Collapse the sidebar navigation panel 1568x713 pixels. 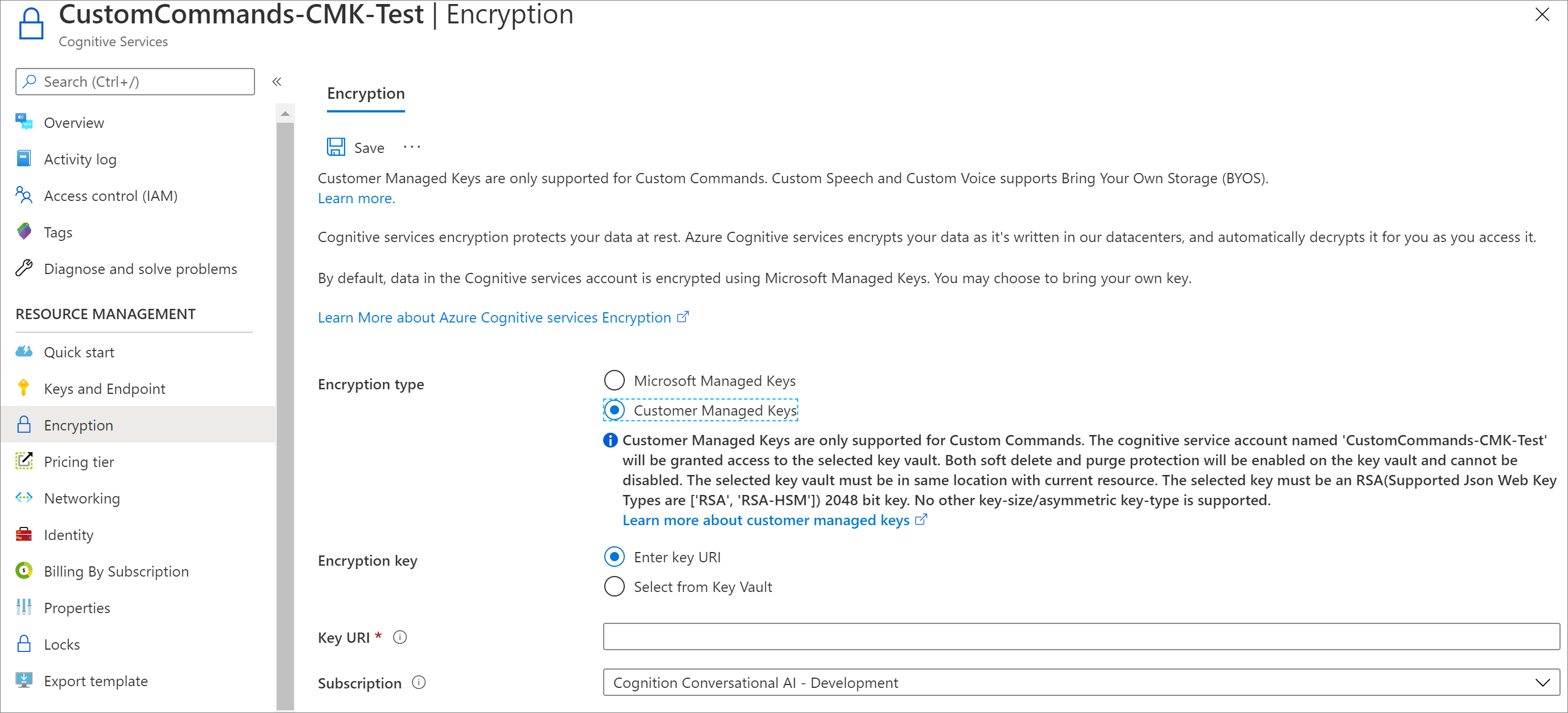coord(278,82)
